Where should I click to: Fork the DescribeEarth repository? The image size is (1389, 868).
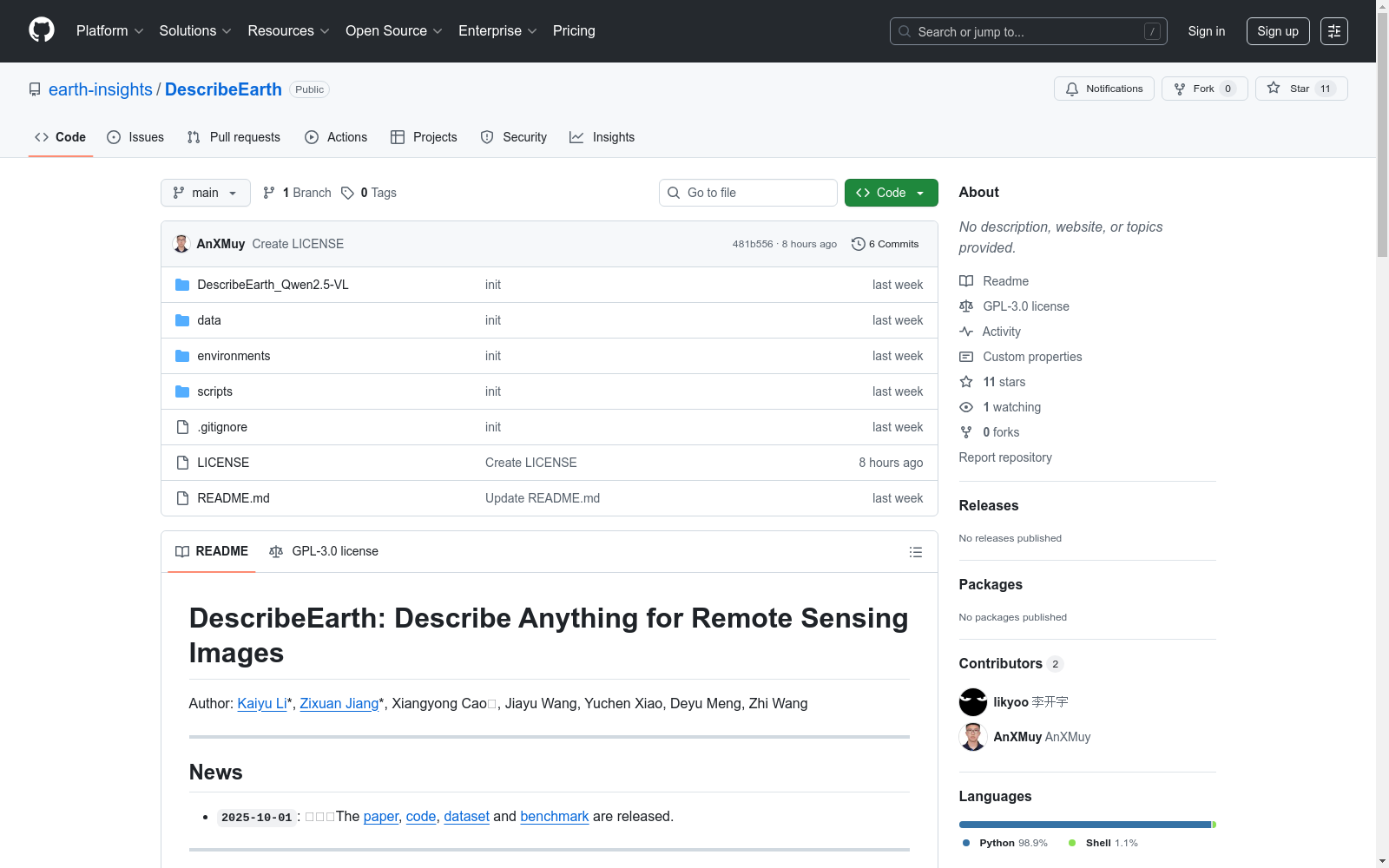point(1205,89)
